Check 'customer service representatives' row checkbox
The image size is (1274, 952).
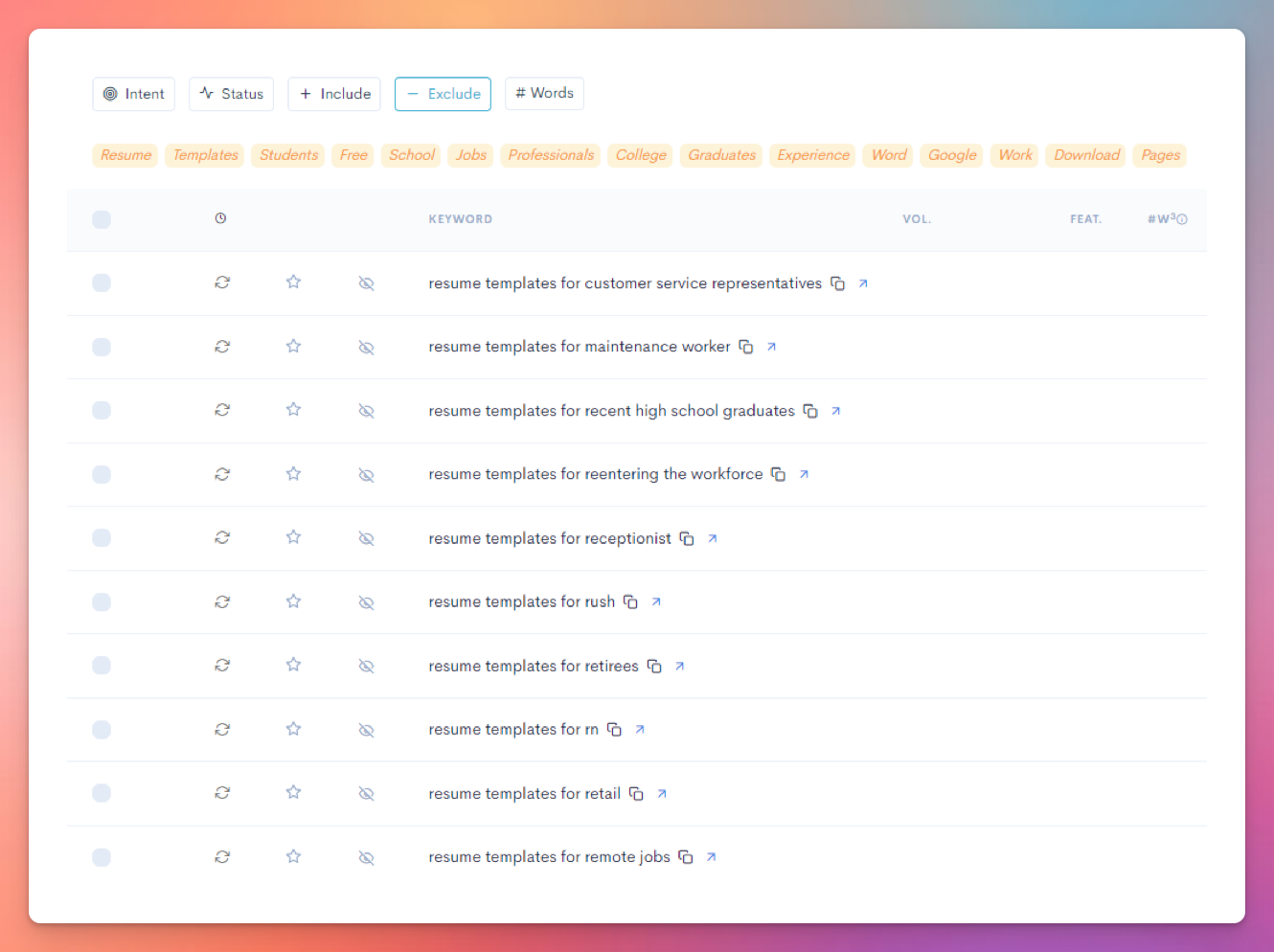(102, 283)
